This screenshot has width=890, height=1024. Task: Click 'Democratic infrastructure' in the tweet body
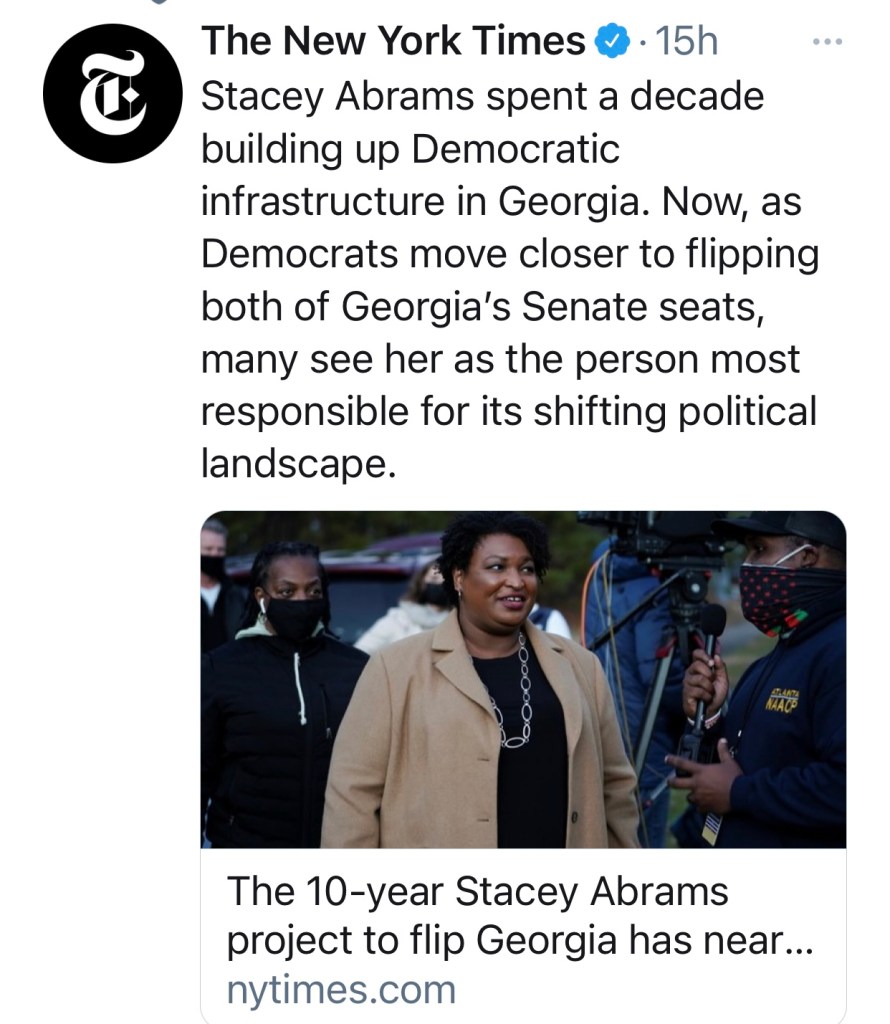(x=411, y=175)
